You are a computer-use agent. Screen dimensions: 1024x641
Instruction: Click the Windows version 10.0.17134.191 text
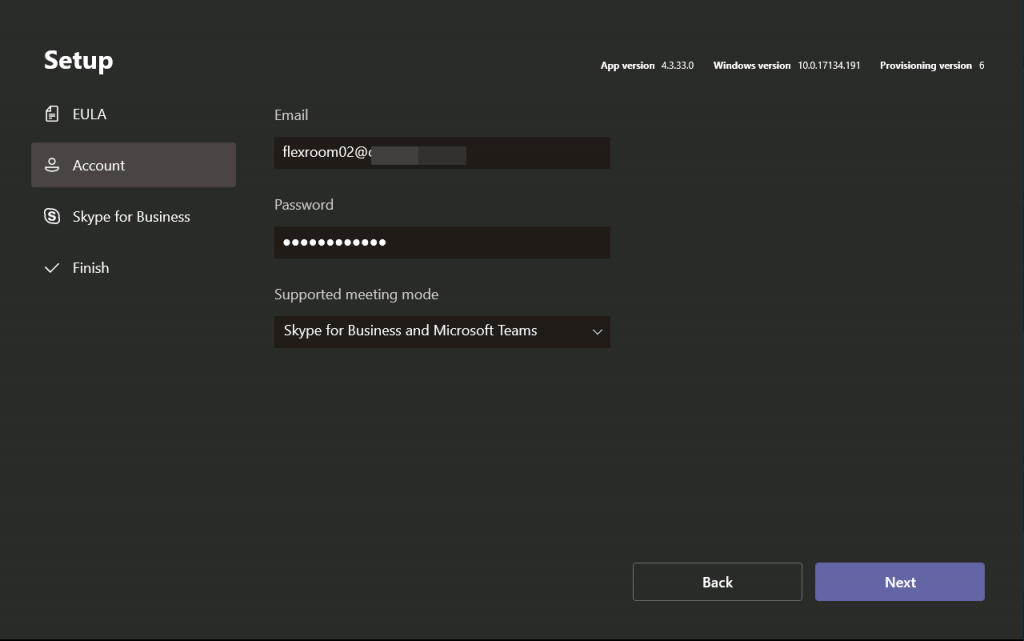click(786, 65)
